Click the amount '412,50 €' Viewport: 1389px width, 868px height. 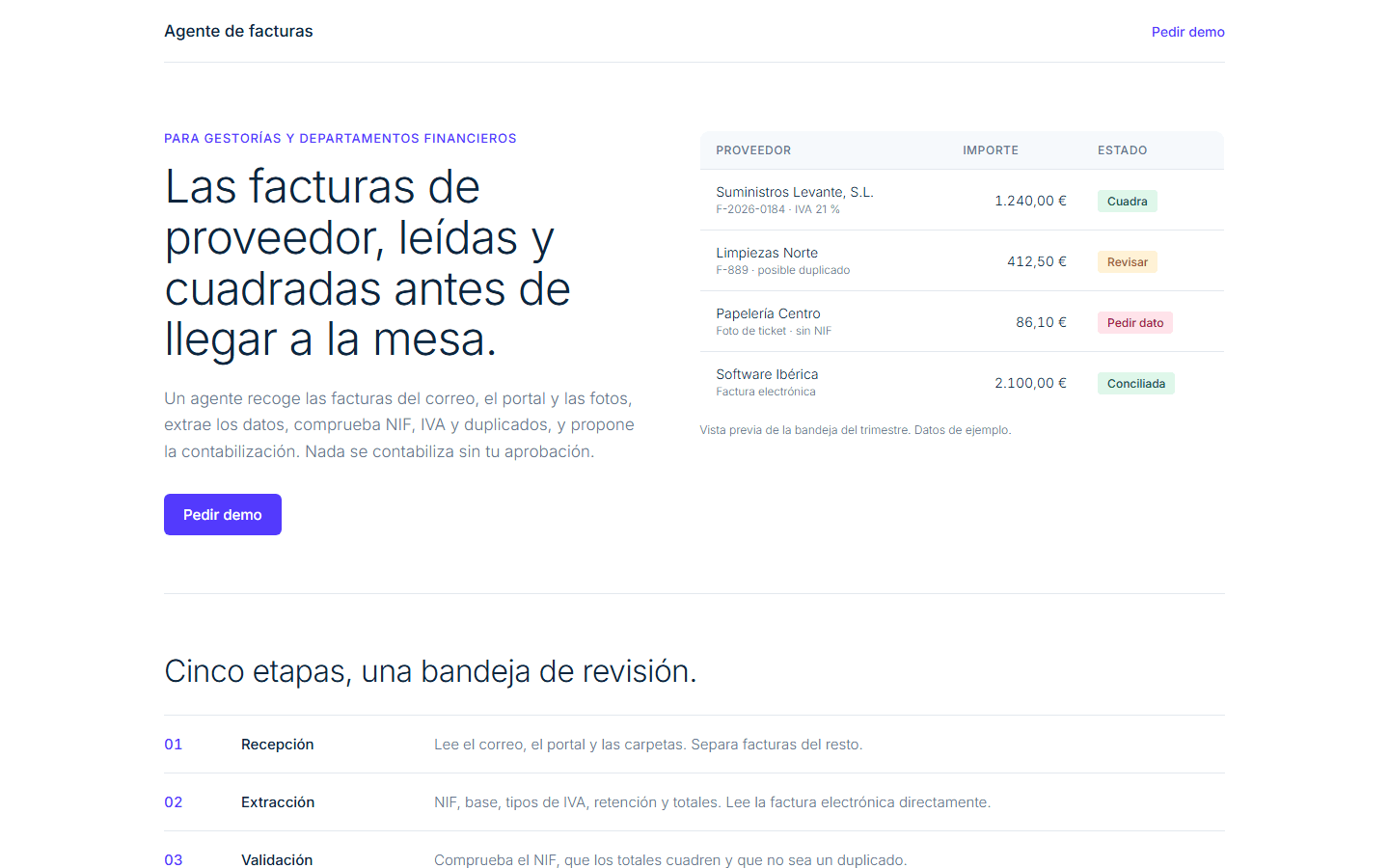[x=1037, y=261]
